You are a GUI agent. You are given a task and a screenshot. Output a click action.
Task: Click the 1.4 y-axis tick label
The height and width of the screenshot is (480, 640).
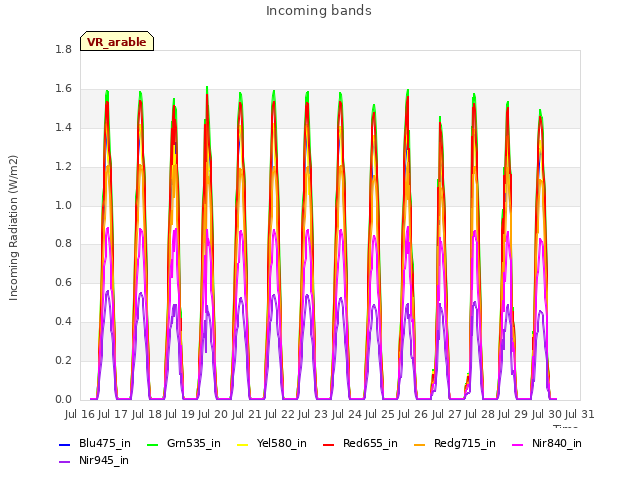click(x=63, y=127)
